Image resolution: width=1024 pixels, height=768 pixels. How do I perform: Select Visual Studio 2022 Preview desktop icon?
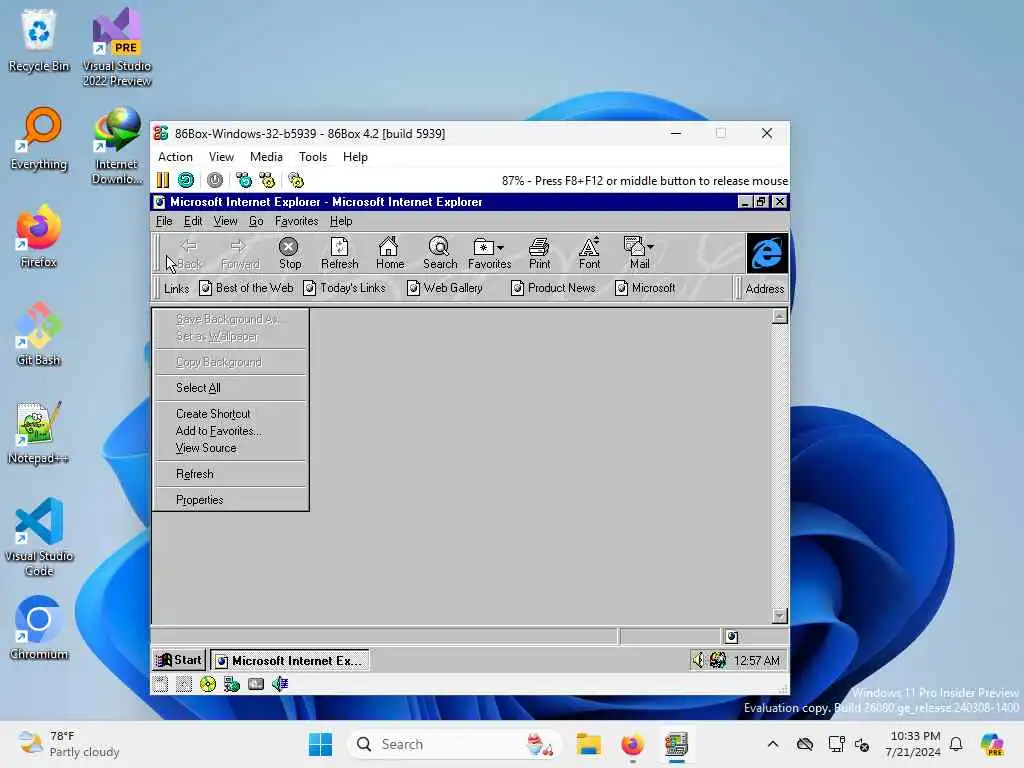(117, 47)
